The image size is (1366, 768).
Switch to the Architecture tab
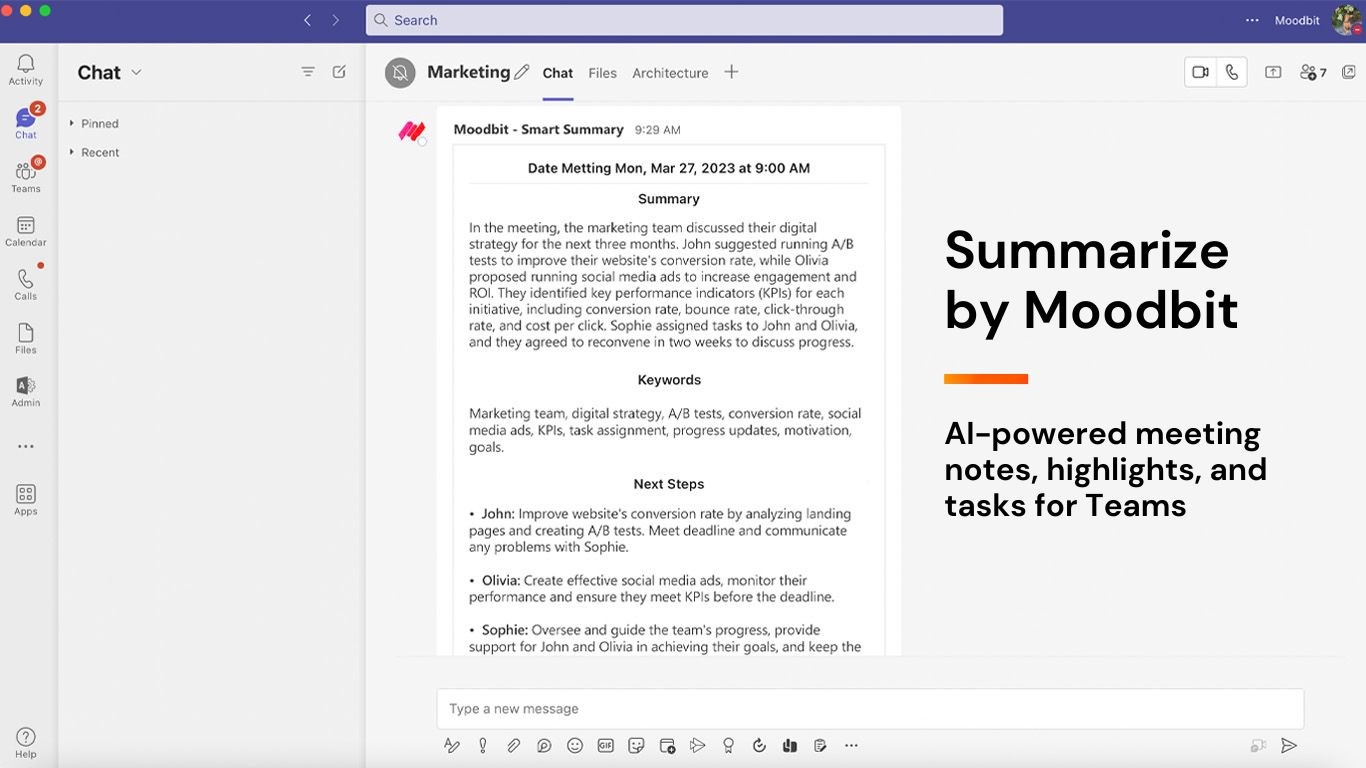pos(670,73)
